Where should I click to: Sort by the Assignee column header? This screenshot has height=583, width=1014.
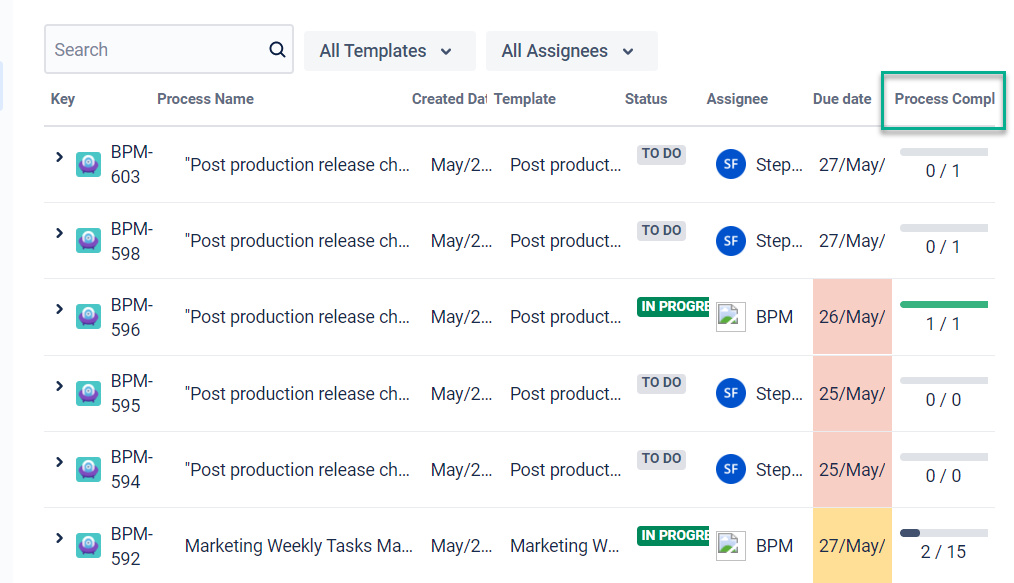pos(737,99)
